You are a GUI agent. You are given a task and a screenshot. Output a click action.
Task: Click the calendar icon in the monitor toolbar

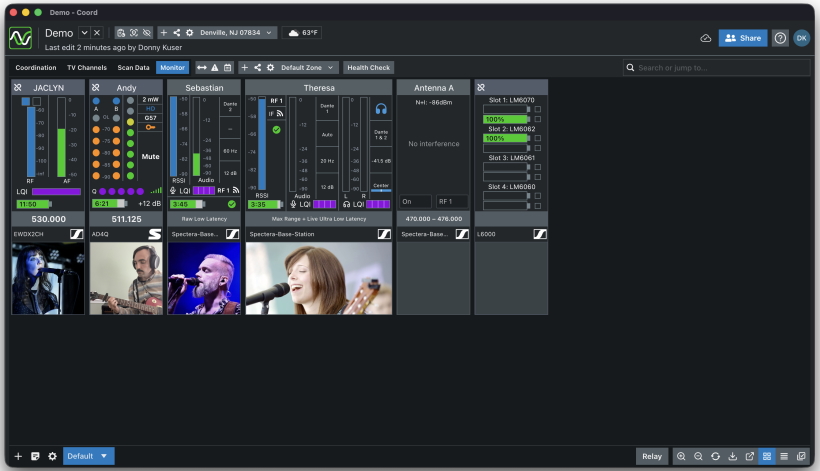pos(227,67)
